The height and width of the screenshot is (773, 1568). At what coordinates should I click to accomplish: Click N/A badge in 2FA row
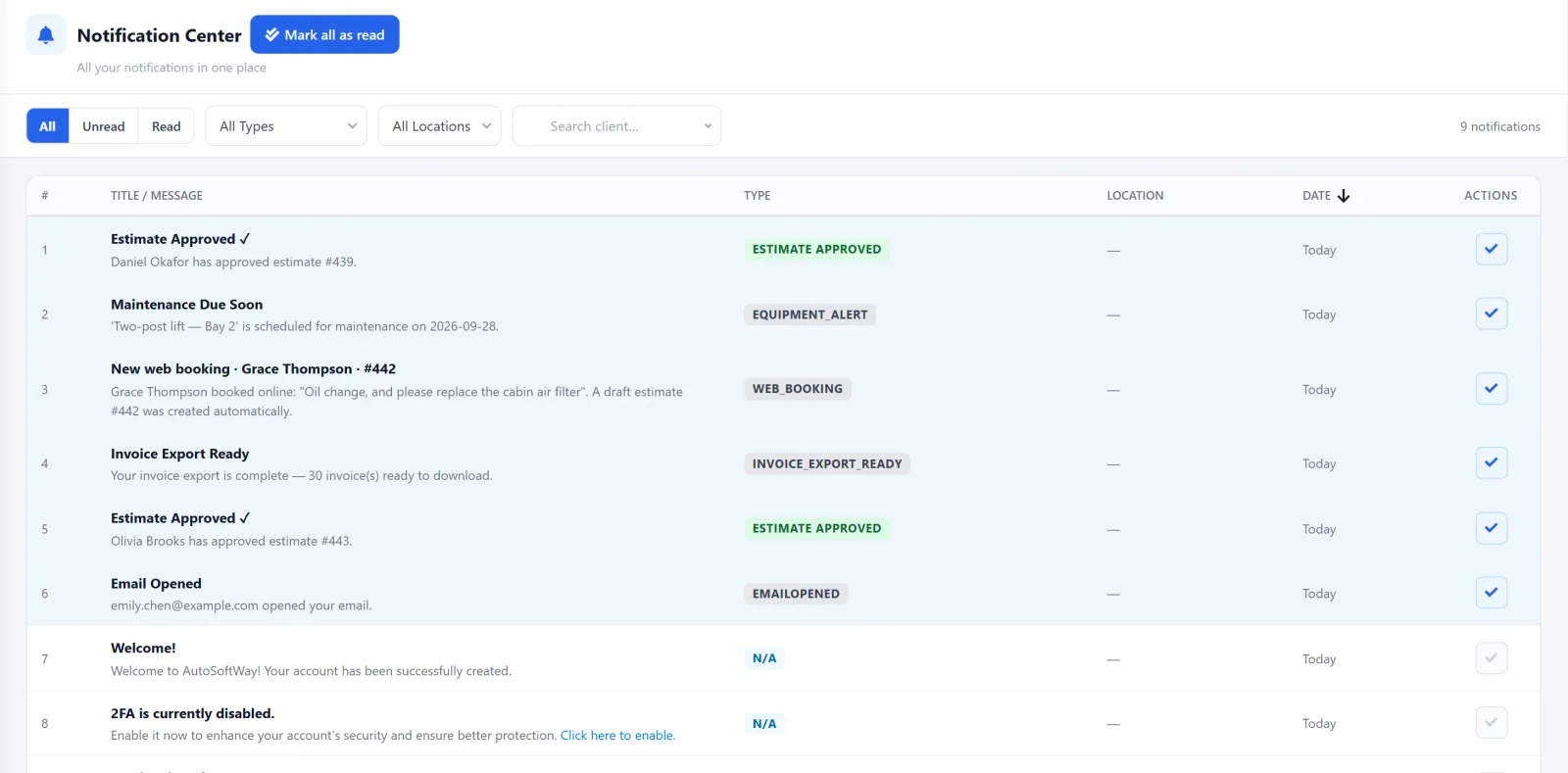(x=764, y=724)
